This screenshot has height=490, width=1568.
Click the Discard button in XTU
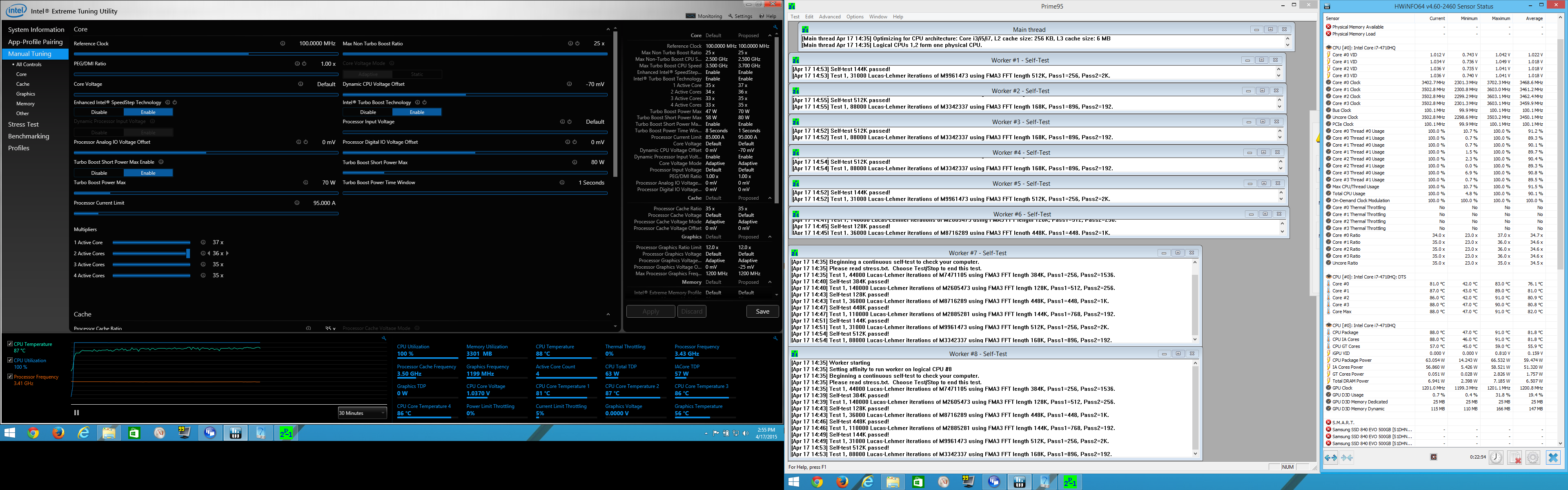(692, 311)
